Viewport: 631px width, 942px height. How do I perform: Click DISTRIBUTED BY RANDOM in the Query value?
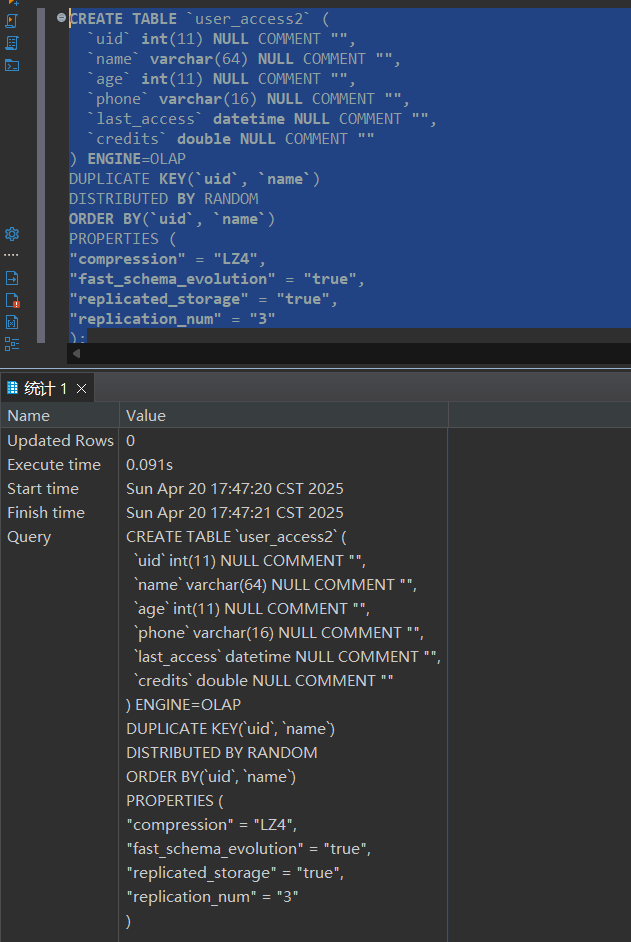pos(221,753)
